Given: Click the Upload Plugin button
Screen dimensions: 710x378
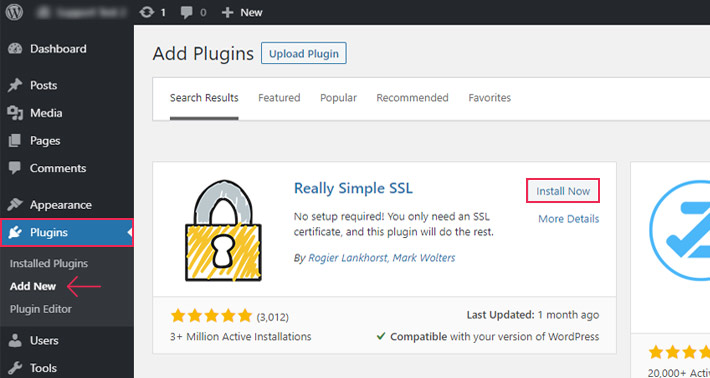Looking at the screenshot, I should [x=304, y=53].
